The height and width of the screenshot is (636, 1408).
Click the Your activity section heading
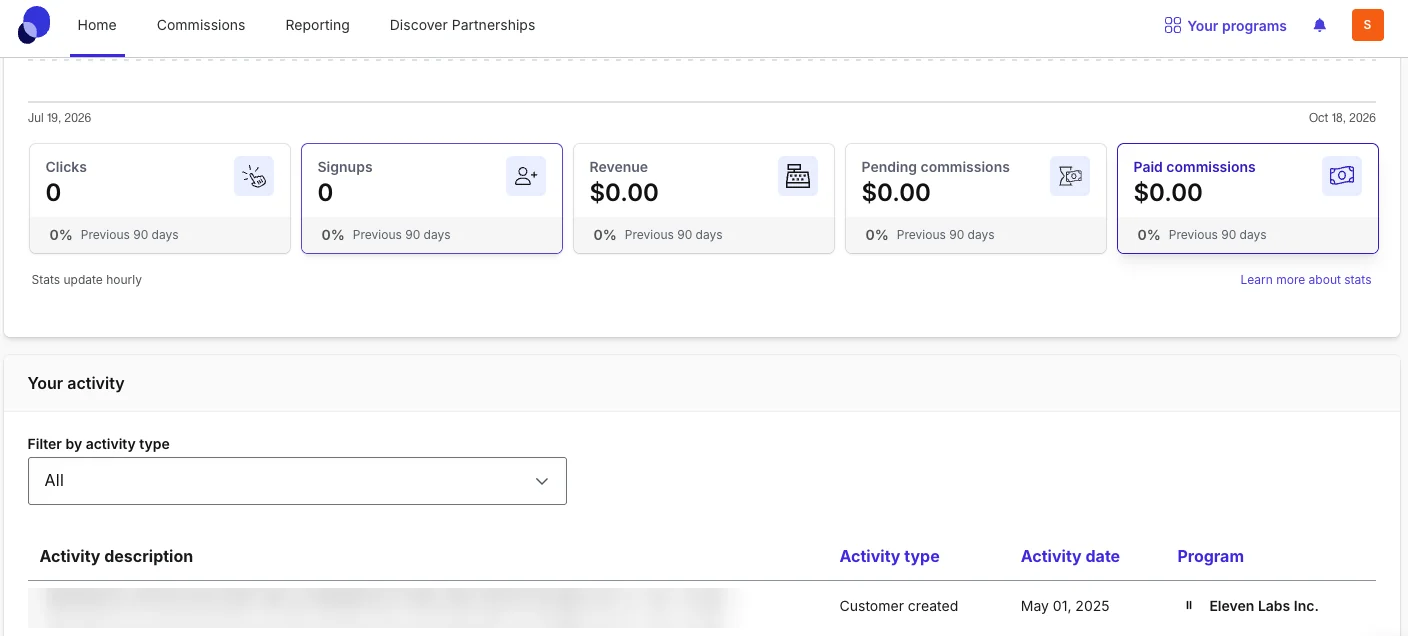coord(76,383)
